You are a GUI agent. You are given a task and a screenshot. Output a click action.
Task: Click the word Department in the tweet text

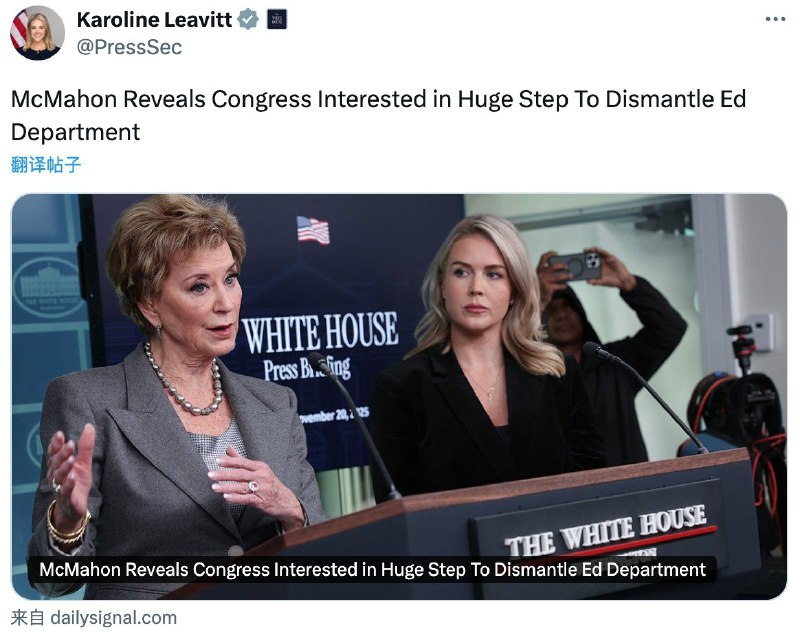tap(76, 132)
